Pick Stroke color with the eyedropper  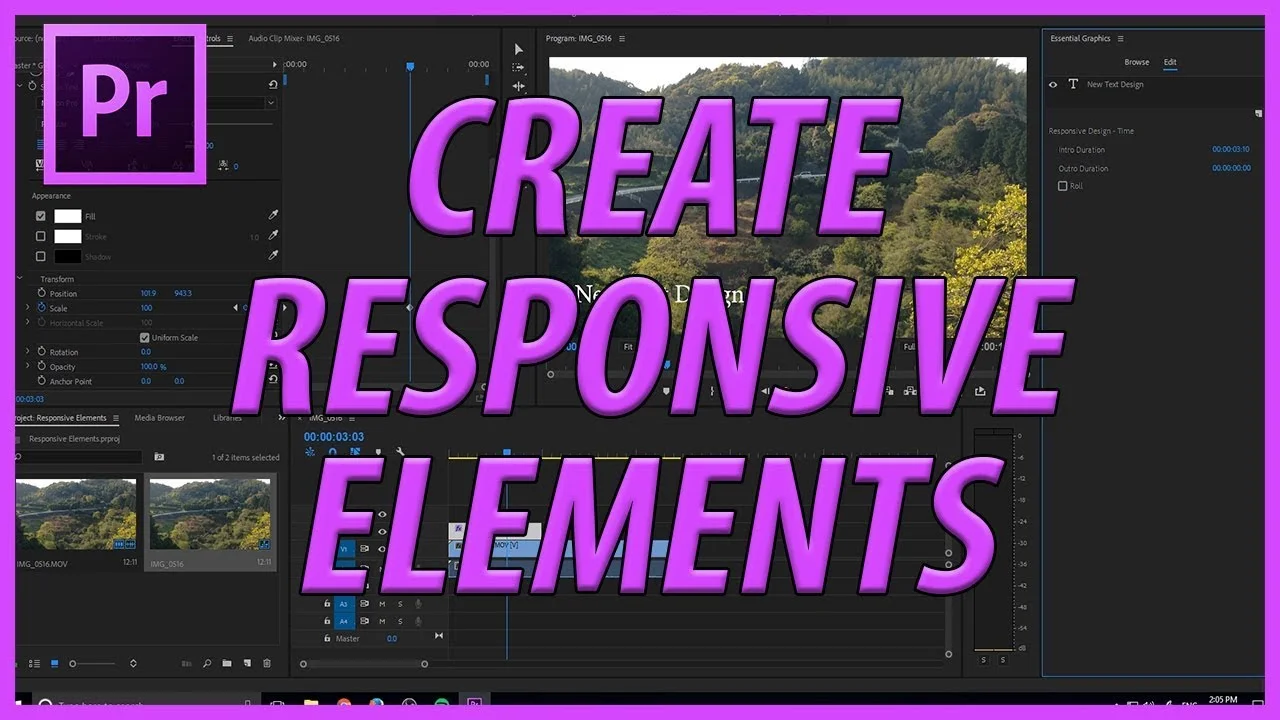(x=273, y=236)
